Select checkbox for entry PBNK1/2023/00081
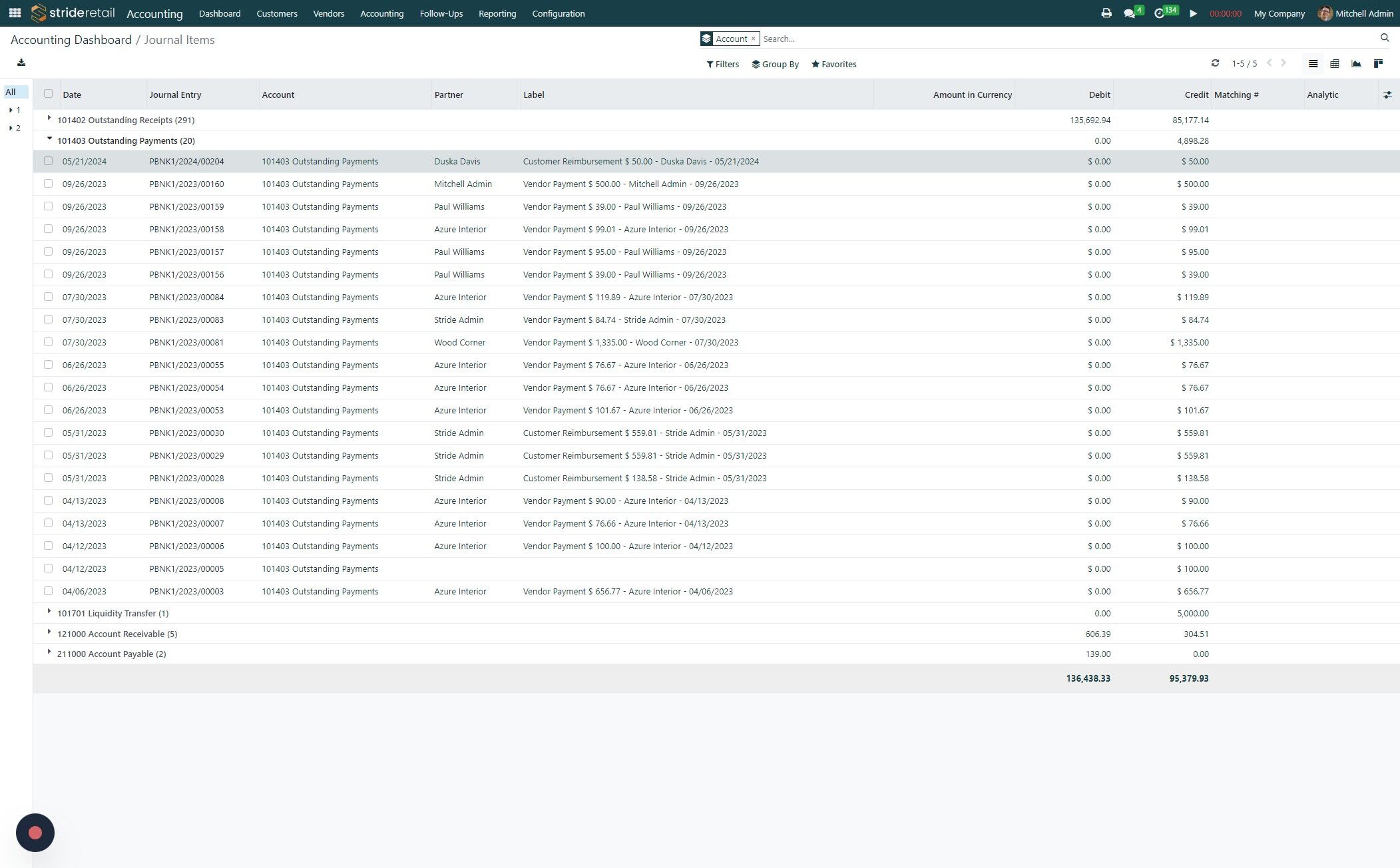This screenshot has height=868, width=1400. coord(48,342)
